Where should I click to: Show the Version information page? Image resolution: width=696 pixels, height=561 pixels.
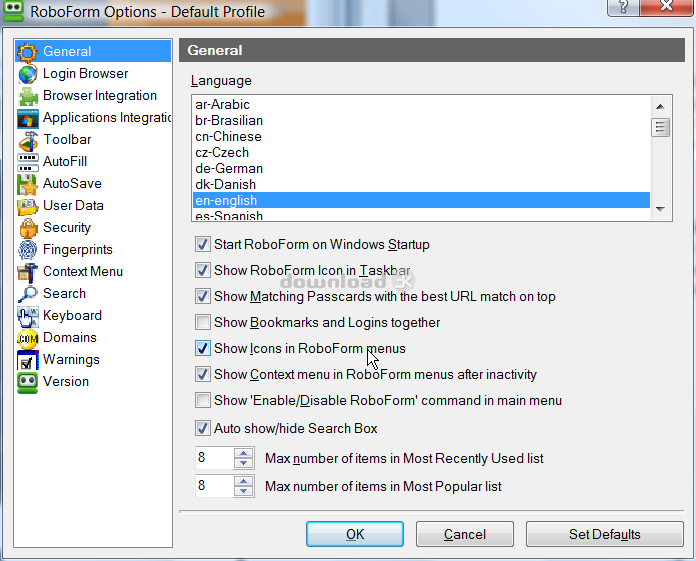(x=66, y=382)
